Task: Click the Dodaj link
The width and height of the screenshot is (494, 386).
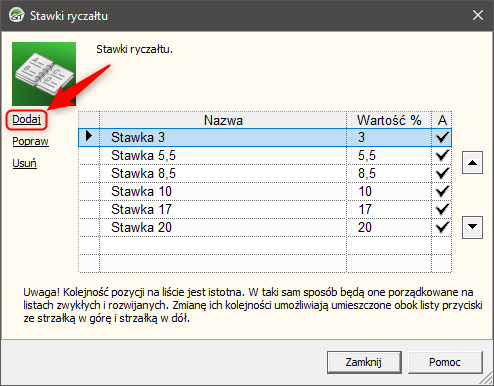Action: point(27,119)
